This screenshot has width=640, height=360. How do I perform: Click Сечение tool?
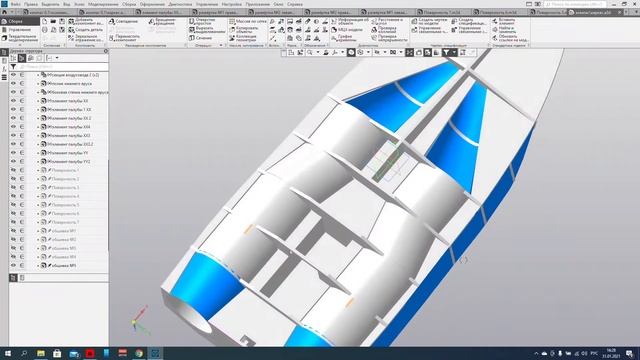point(201,38)
